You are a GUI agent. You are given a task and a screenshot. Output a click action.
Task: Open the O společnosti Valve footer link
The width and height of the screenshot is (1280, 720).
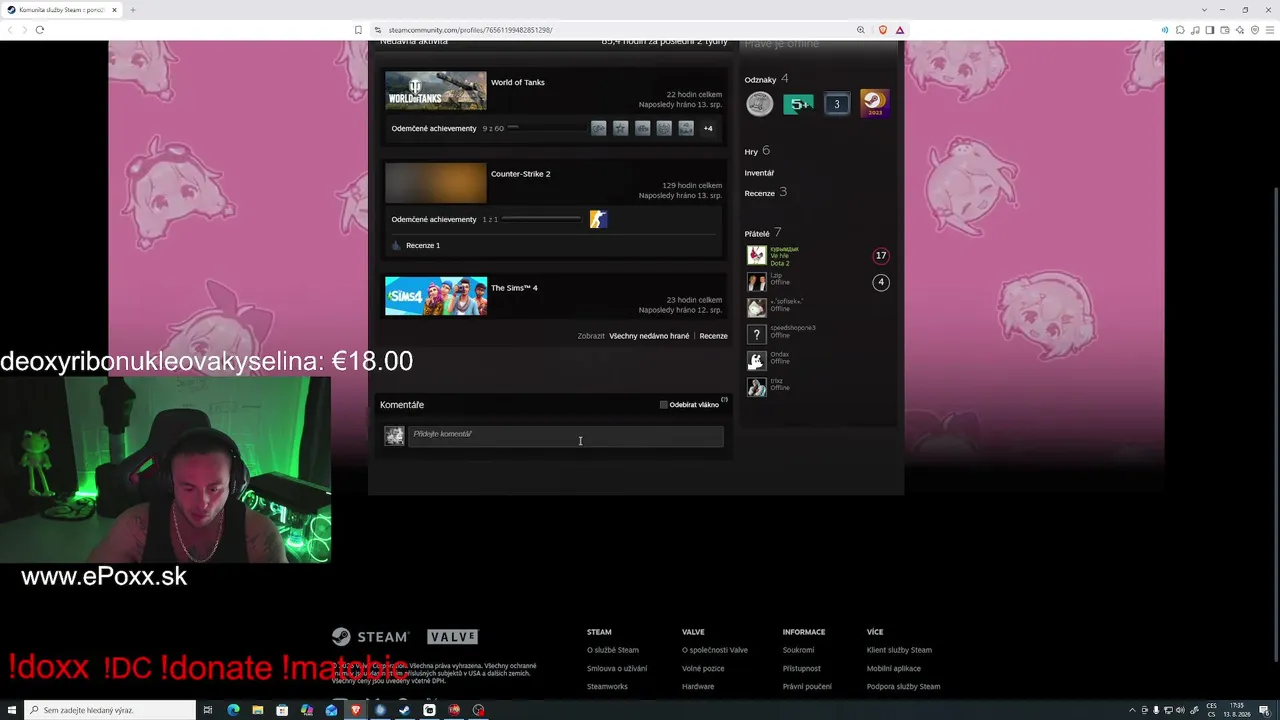(715, 650)
